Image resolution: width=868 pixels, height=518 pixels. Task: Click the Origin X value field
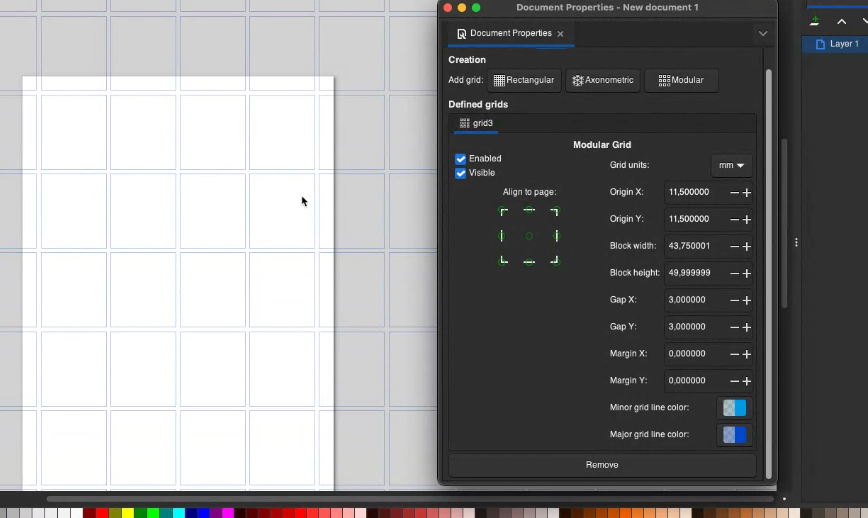pos(695,192)
